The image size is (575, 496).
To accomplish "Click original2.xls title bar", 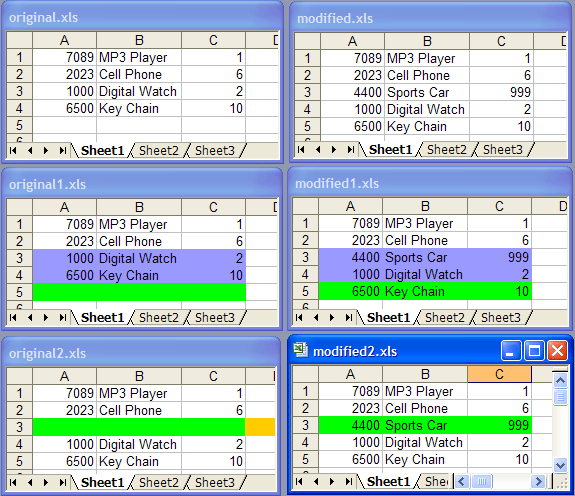I will (x=142, y=353).
